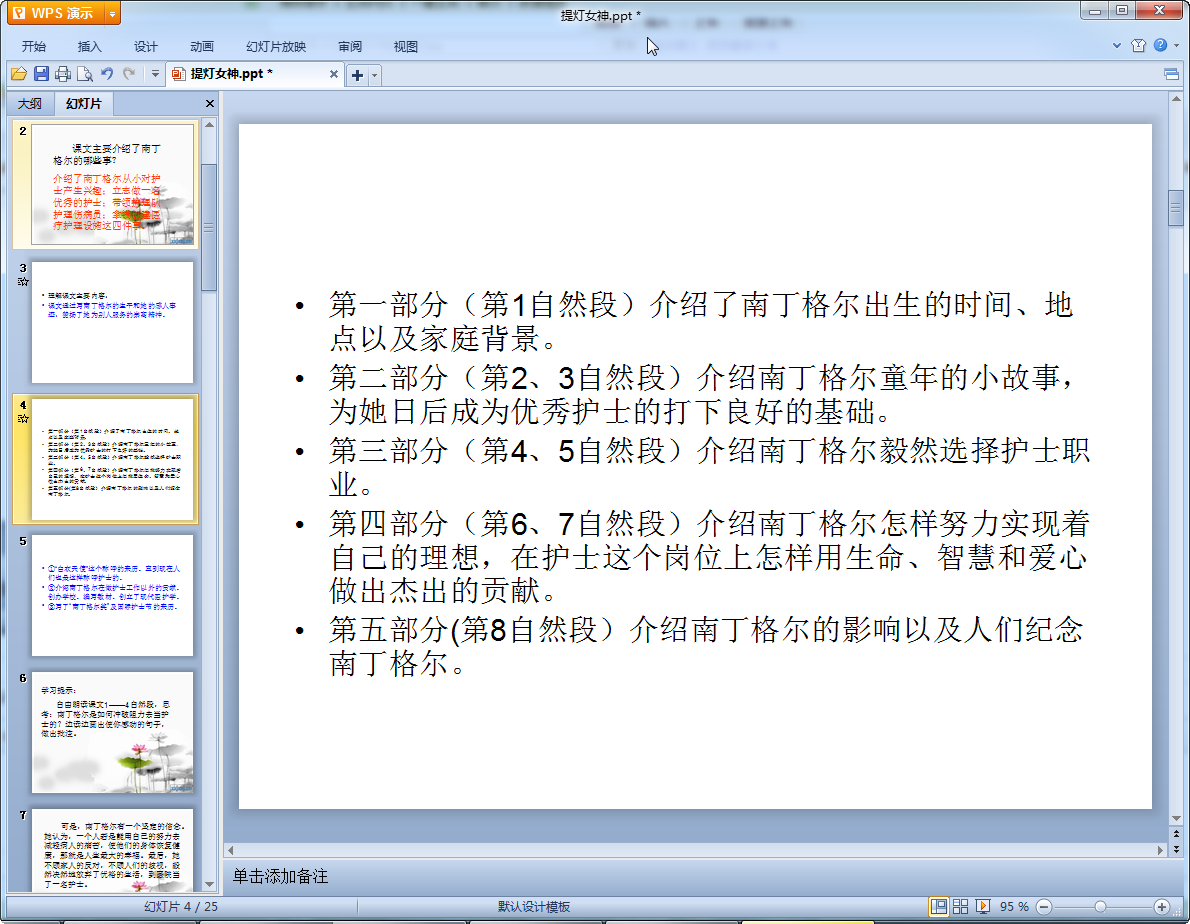Open the 幻灯片放映 menu tab

click(276, 47)
